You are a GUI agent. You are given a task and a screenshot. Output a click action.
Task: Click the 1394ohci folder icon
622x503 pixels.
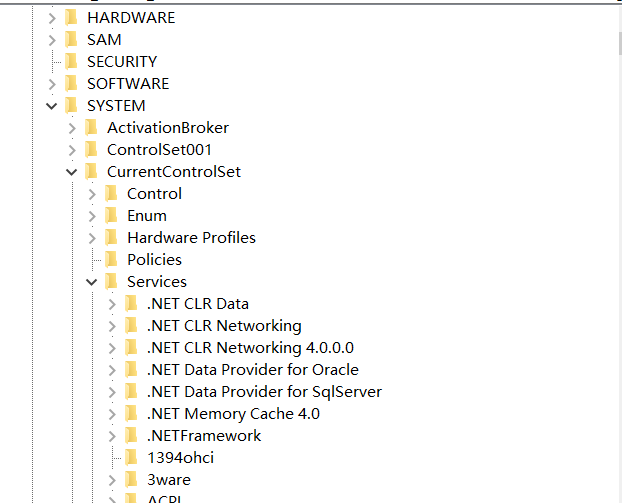pyautogui.click(x=131, y=458)
